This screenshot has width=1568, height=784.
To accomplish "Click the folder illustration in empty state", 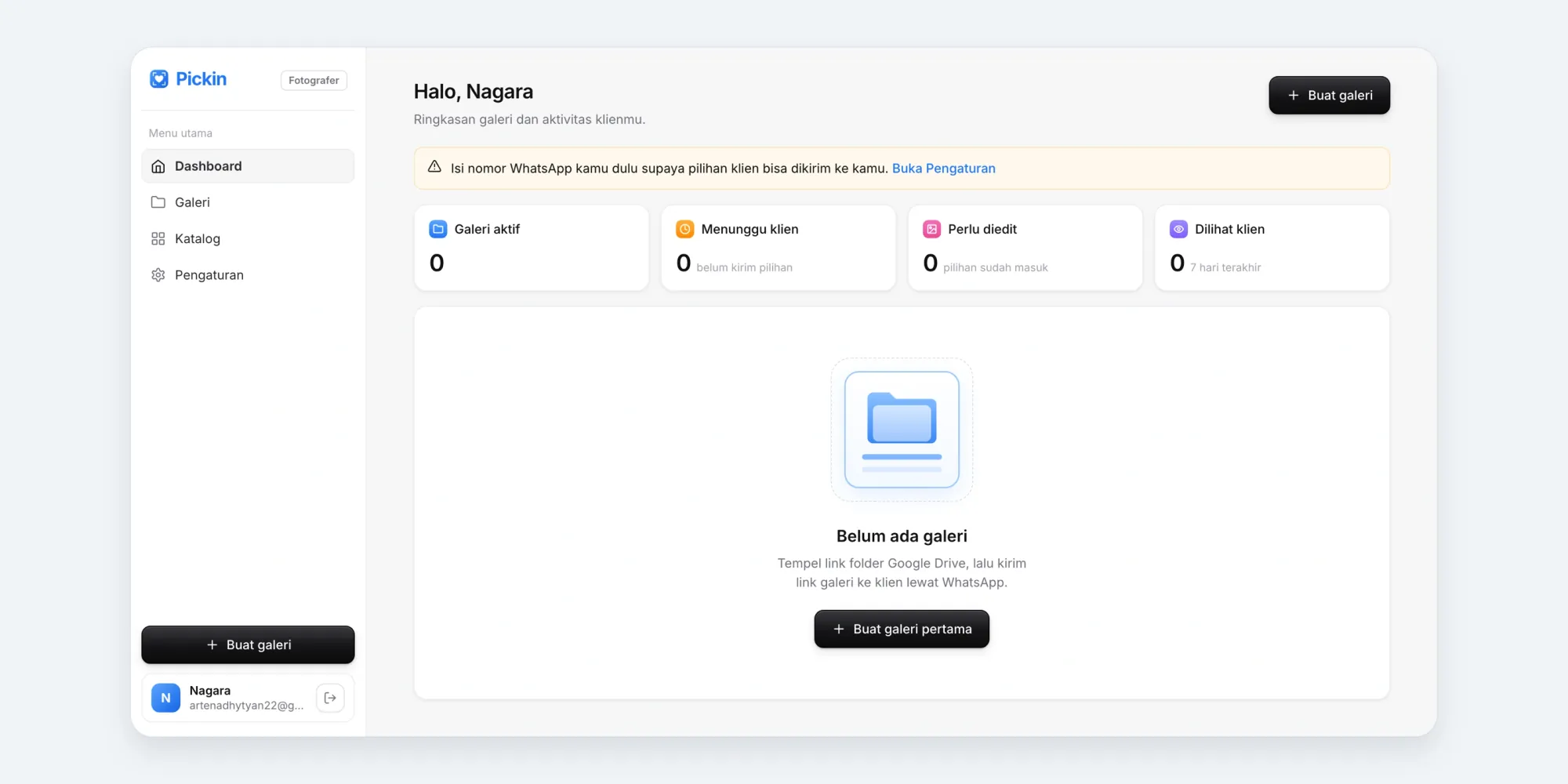I will (x=902, y=430).
